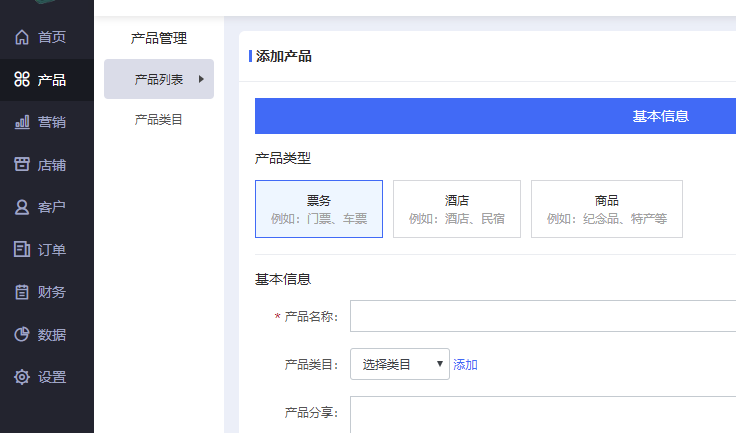The width and height of the screenshot is (741, 433).
Task: Select the 票务 product type
Action: pyautogui.click(x=319, y=209)
